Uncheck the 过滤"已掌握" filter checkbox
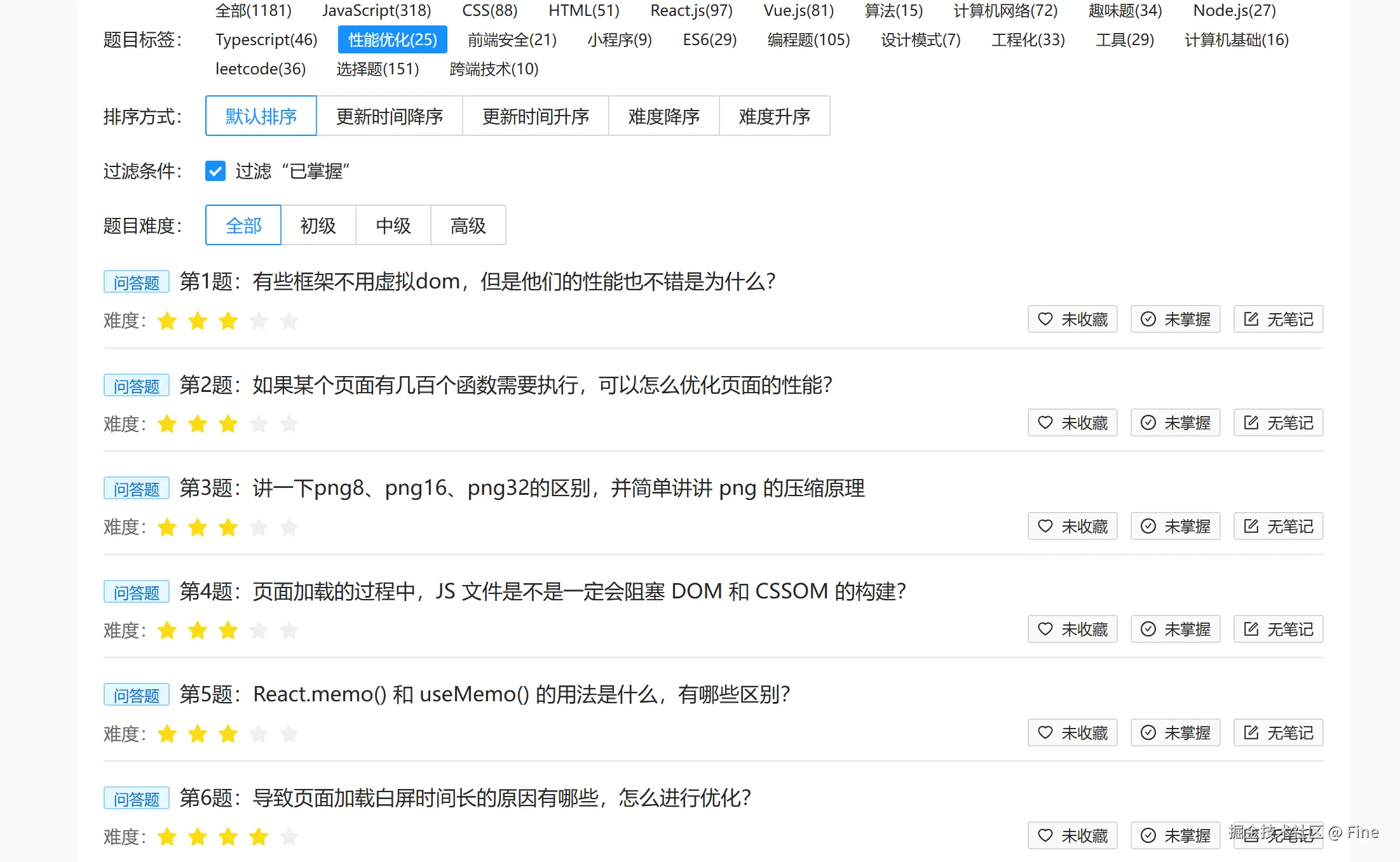This screenshot has height=862, width=1400. point(215,171)
